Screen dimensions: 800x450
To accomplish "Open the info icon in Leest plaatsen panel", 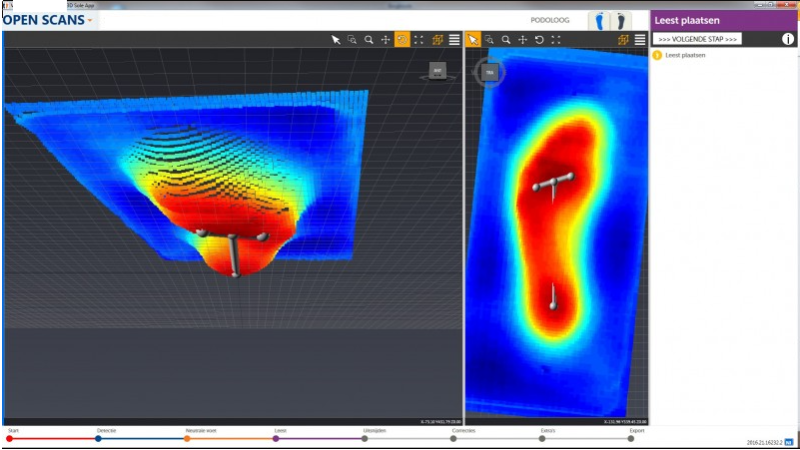I will [x=788, y=39].
